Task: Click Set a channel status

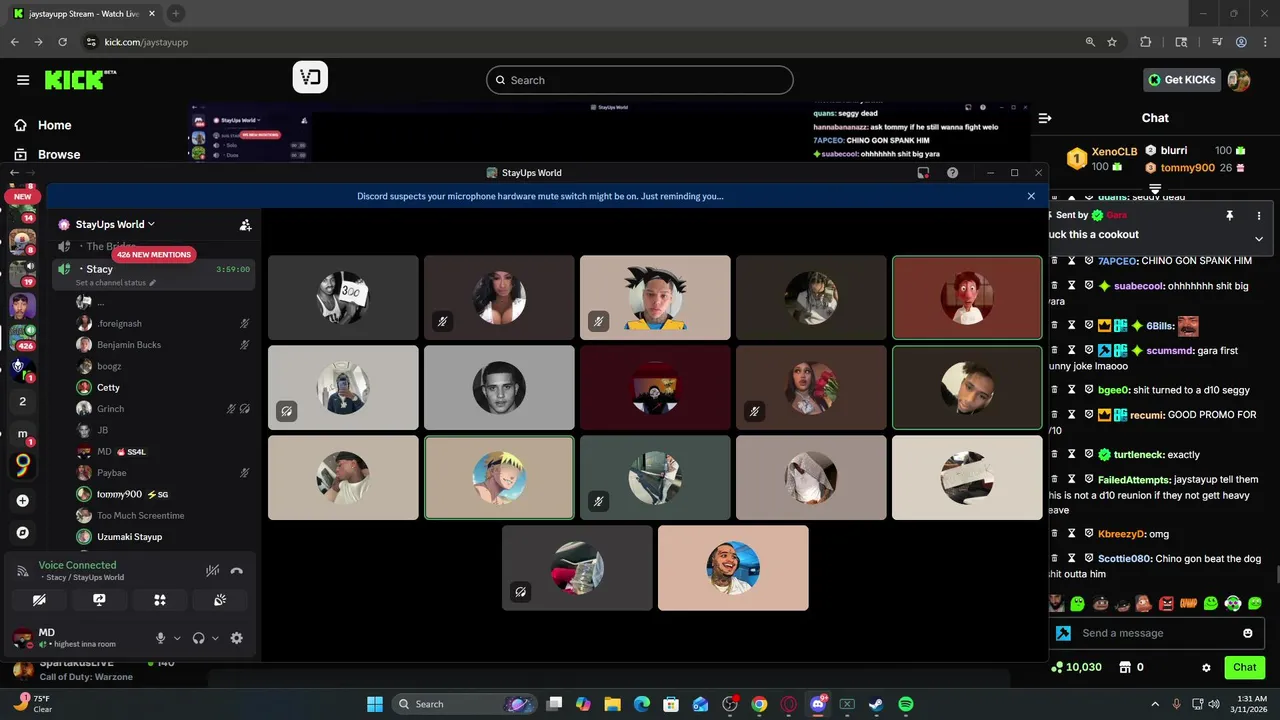Action: click(116, 283)
